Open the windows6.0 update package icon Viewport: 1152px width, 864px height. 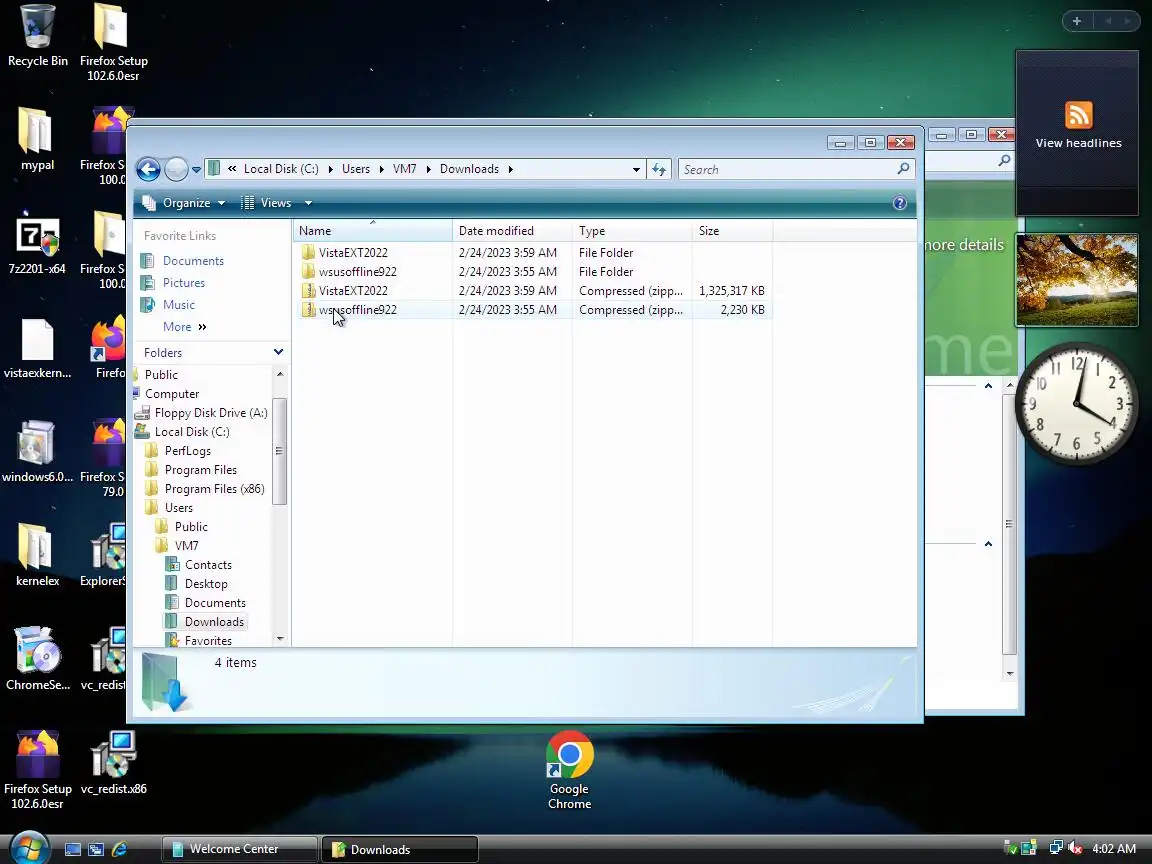click(x=37, y=452)
